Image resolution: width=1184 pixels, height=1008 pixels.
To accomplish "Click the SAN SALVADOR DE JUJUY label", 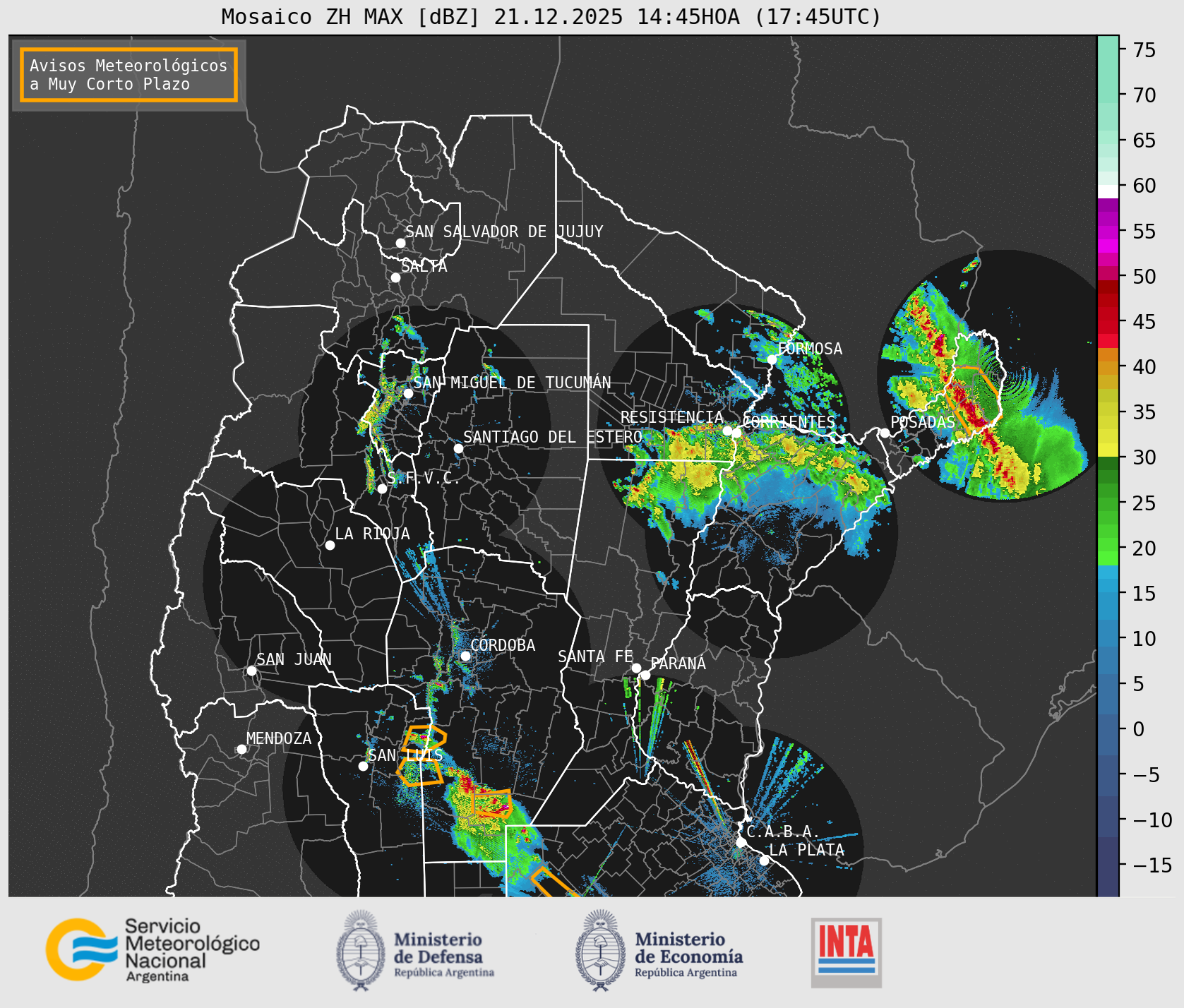I will (x=504, y=232).
